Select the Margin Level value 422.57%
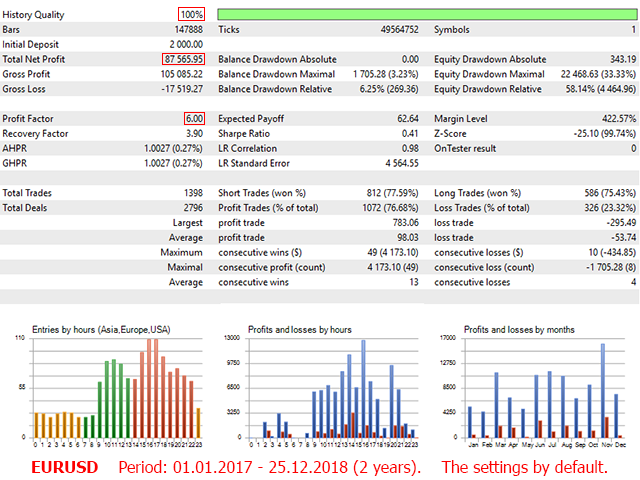 pyautogui.click(x=612, y=119)
